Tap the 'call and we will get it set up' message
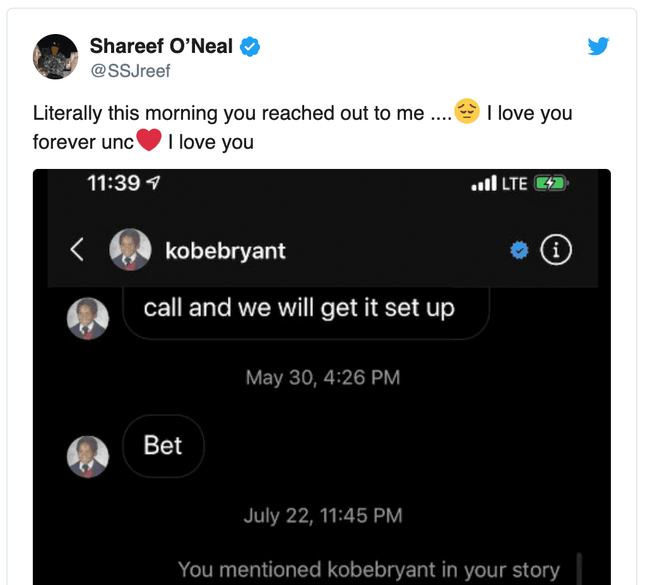Image resolution: width=650 pixels, height=585 pixels. [x=299, y=307]
